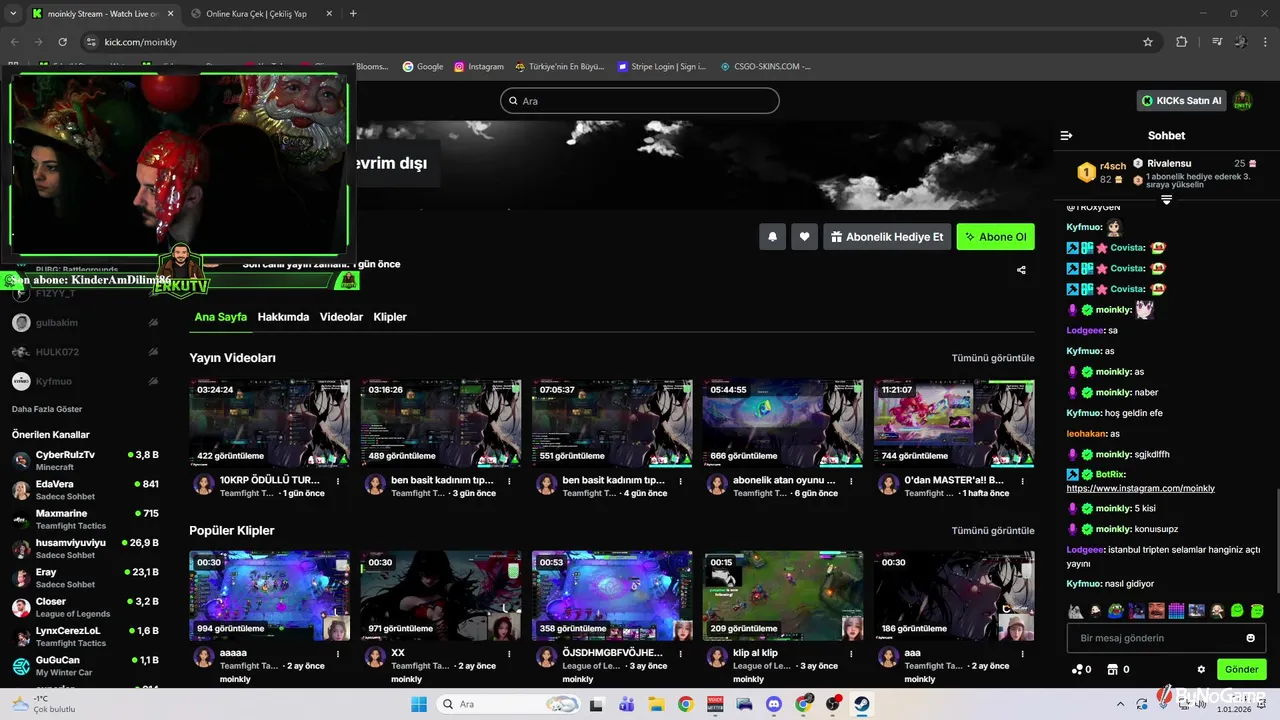This screenshot has width=1280, height=720.
Task: Open the 03:24:24 stream video thumbnail
Action: point(270,424)
